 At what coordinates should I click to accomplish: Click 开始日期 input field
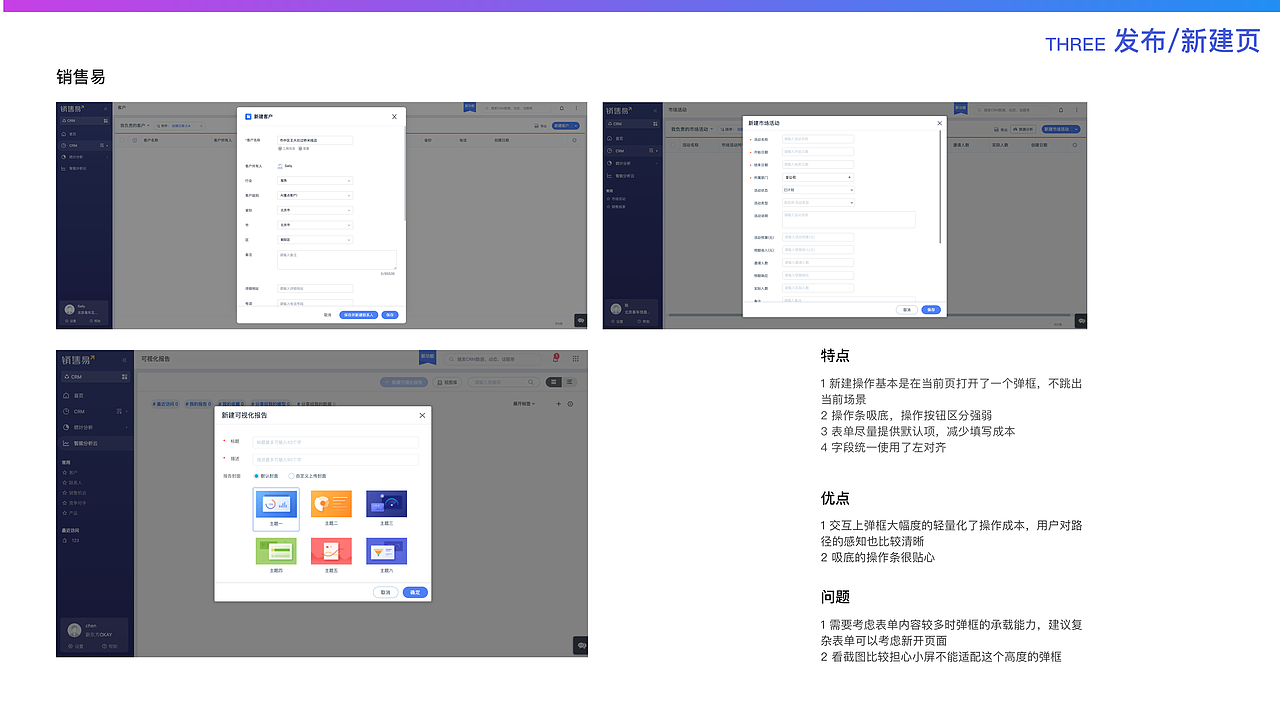coord(818,152)
